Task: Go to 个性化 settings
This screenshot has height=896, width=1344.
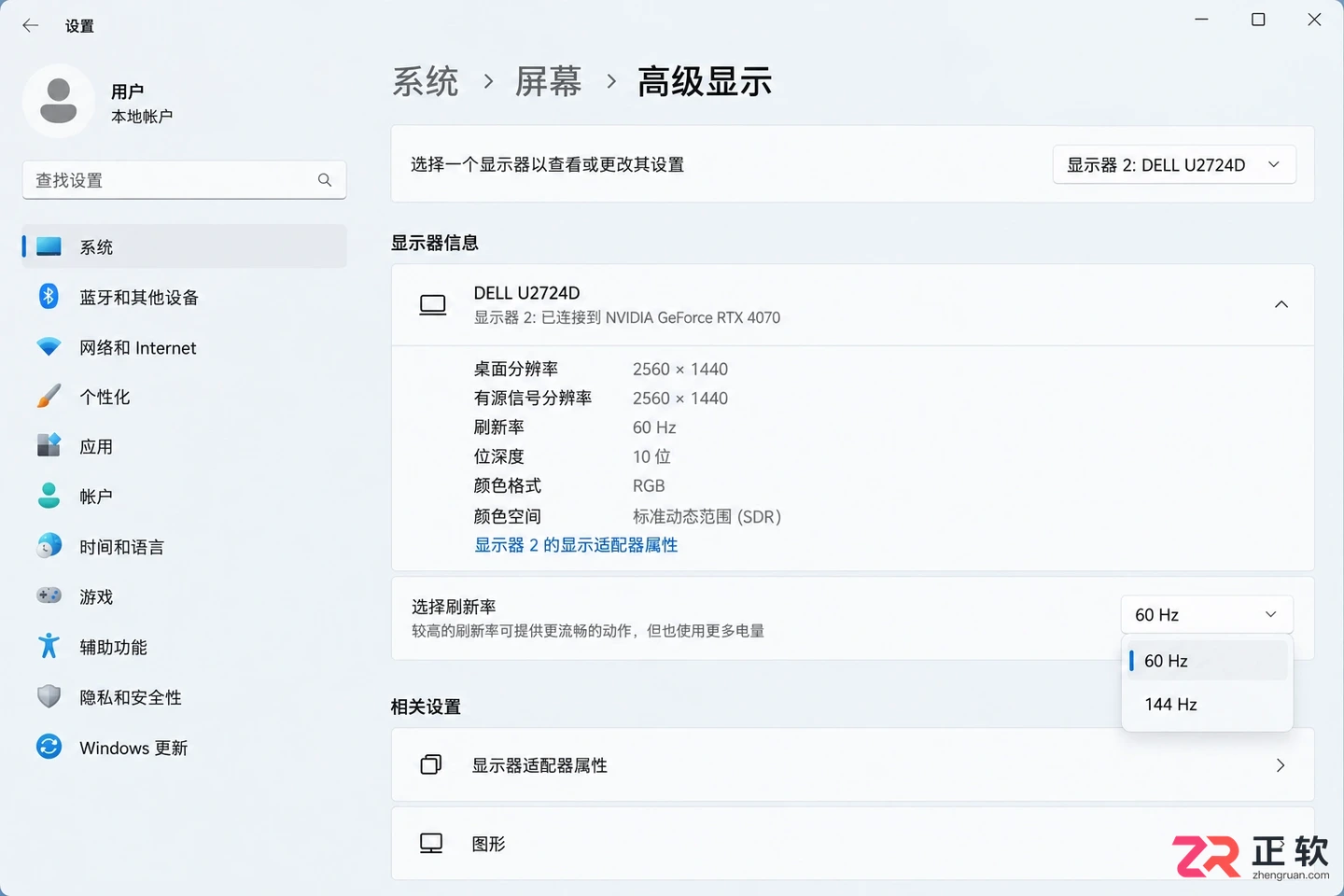Action: [x=185, y=397]
